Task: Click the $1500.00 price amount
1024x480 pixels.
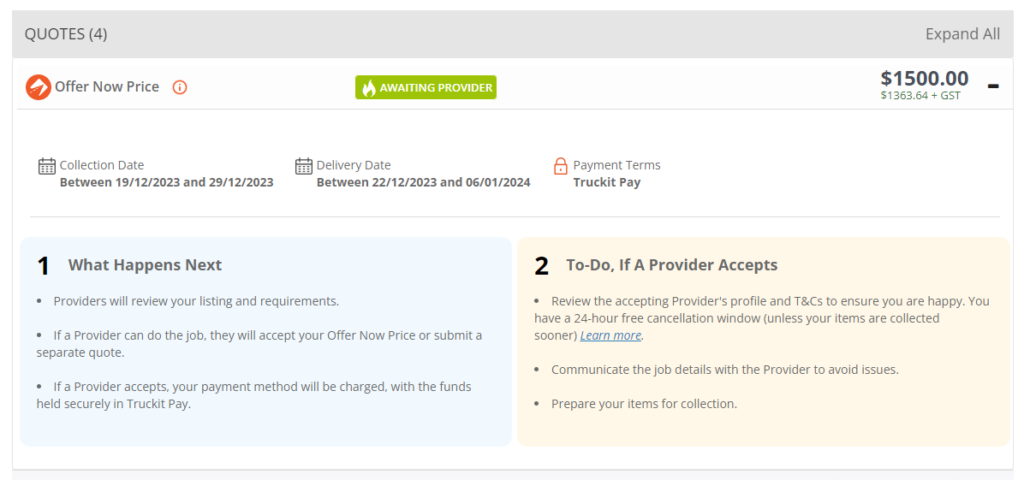Action: pyautogui.click(x=924, y=78)
